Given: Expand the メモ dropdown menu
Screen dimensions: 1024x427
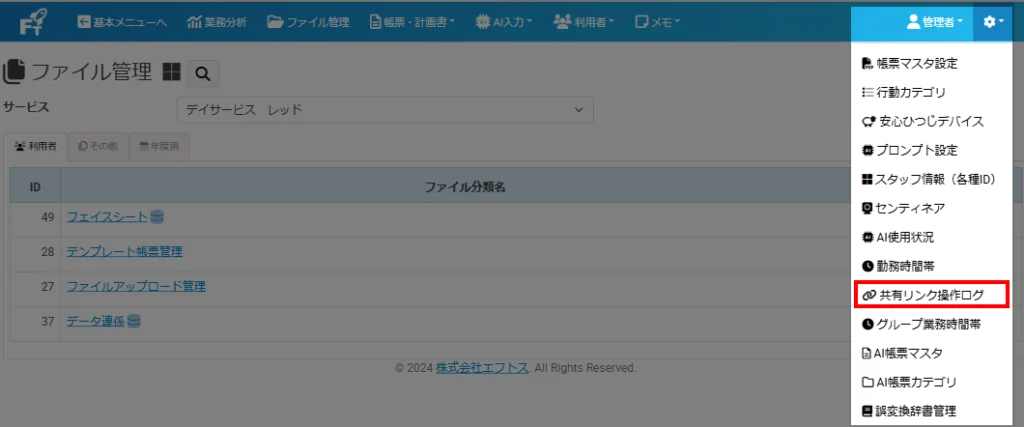Looking at the screenshot, I should pos(658,22).
